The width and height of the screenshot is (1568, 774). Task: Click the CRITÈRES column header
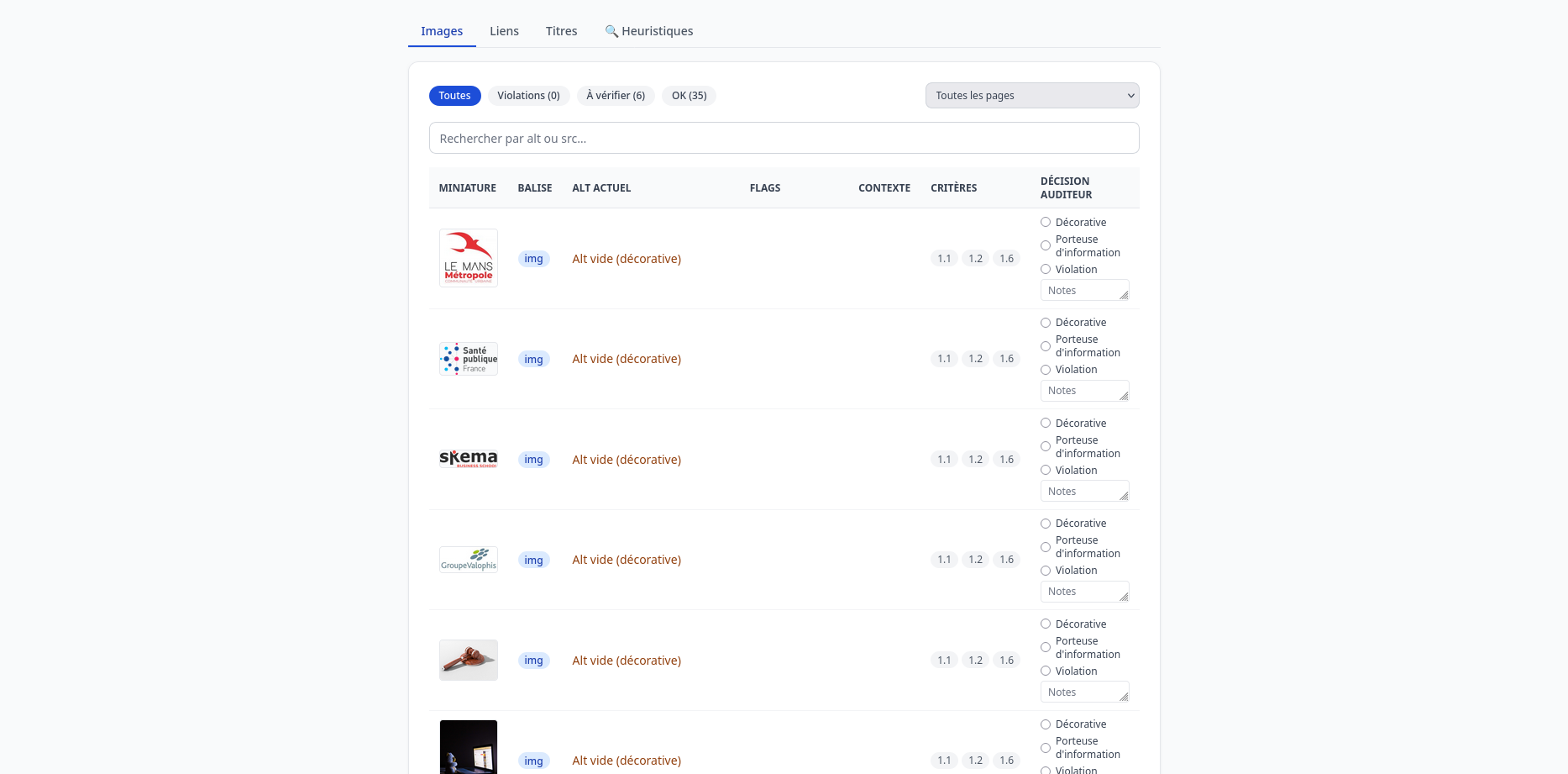(953, 188)
